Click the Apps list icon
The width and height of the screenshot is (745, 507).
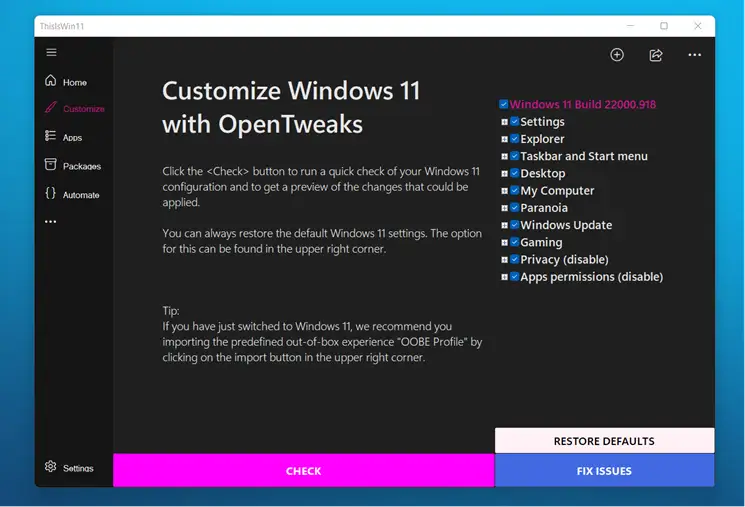pos(50,136)
